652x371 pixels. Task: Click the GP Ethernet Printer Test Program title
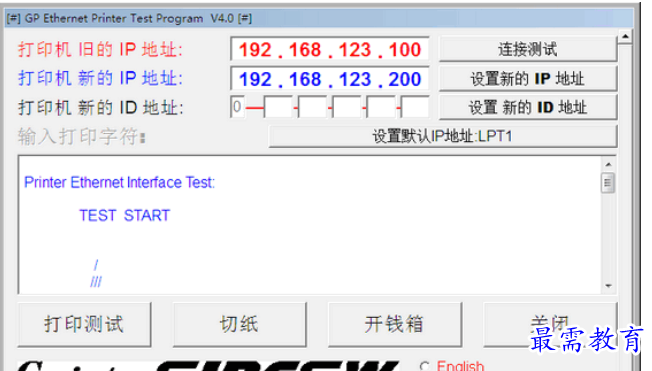pyautogui.click(x=129, y=19)
